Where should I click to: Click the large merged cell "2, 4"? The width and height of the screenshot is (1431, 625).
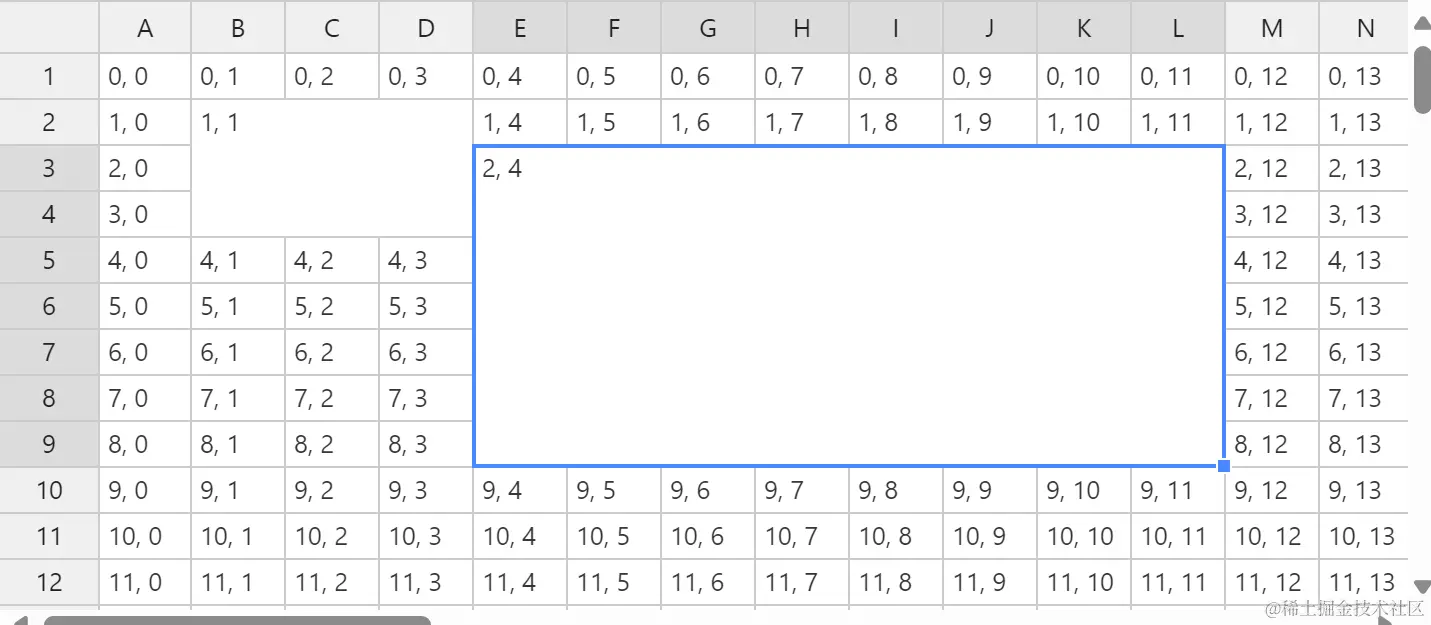(848, 306)
